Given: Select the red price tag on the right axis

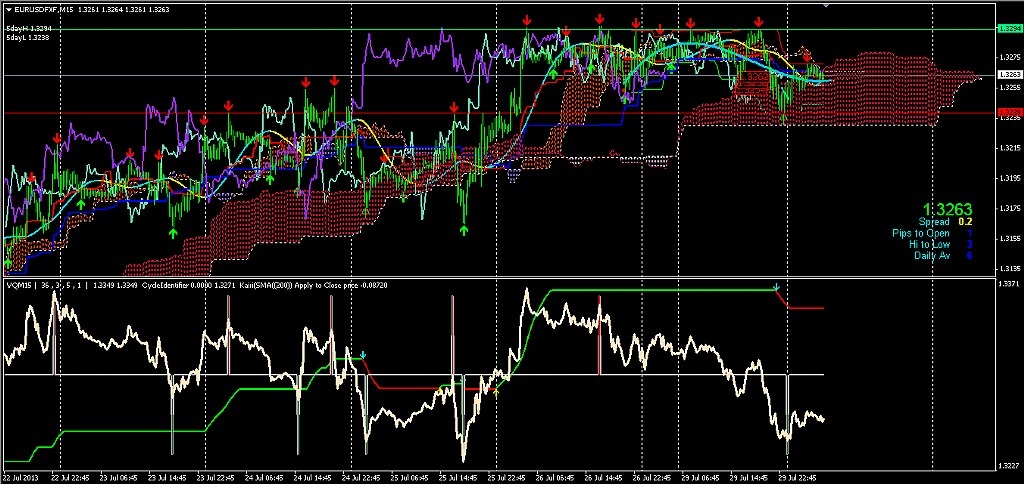Looking at the screenshot, I should tap(1008, 113).
